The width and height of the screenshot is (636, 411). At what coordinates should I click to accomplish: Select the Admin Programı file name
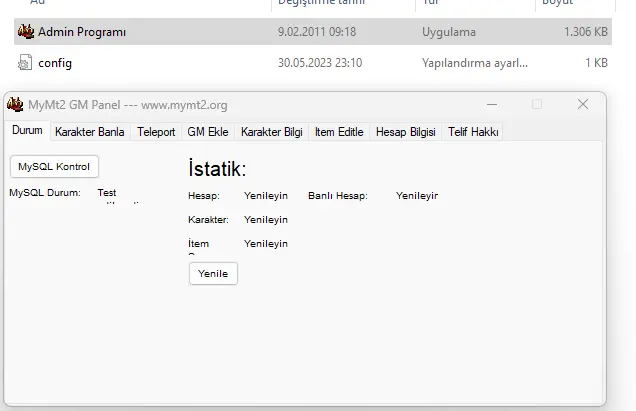pos(82,32)
